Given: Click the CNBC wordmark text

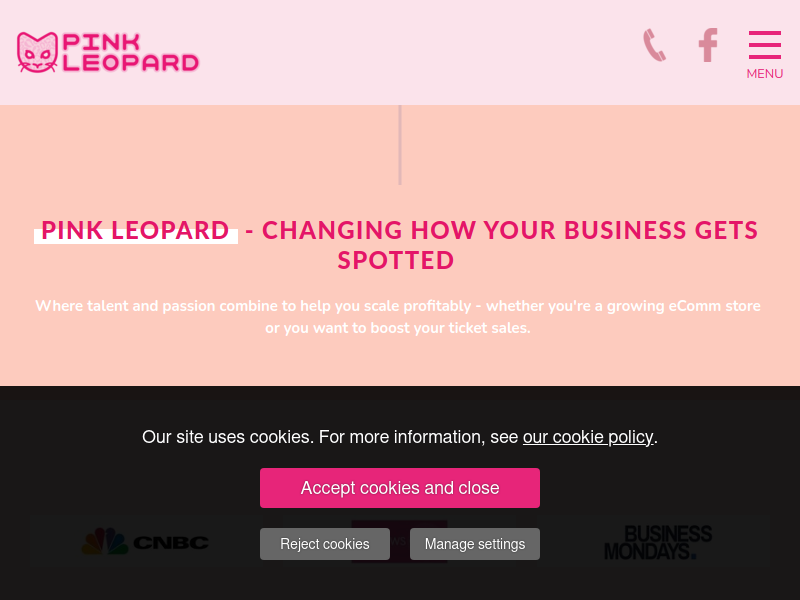Looking at the screenshot, I should pyautogui.click(x=171, y=542).
